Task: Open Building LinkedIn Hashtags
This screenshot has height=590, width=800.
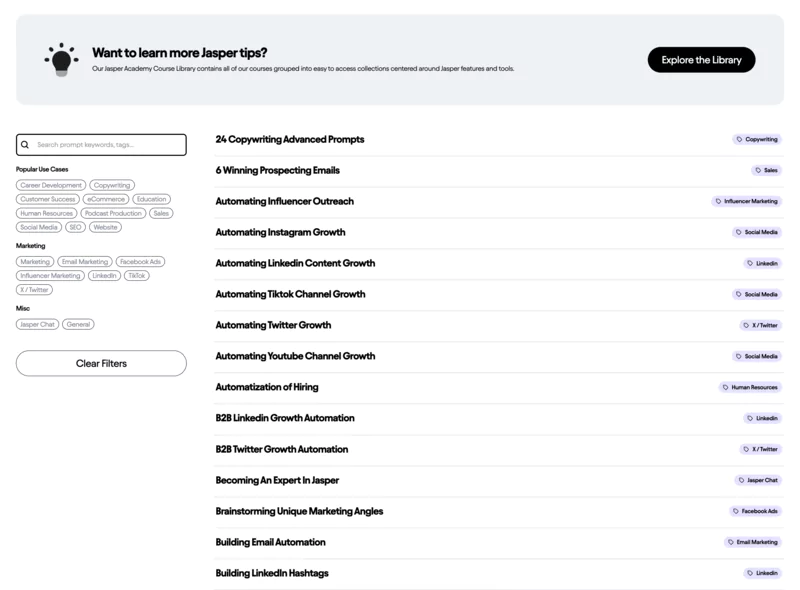Action: tap(272, 573)
